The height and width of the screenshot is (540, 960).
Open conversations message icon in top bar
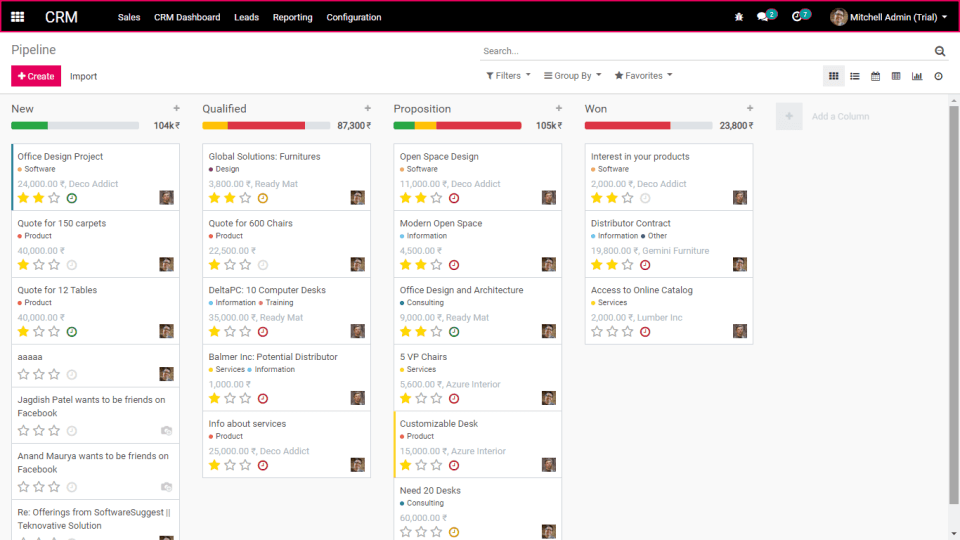click(x=763, y=17)
